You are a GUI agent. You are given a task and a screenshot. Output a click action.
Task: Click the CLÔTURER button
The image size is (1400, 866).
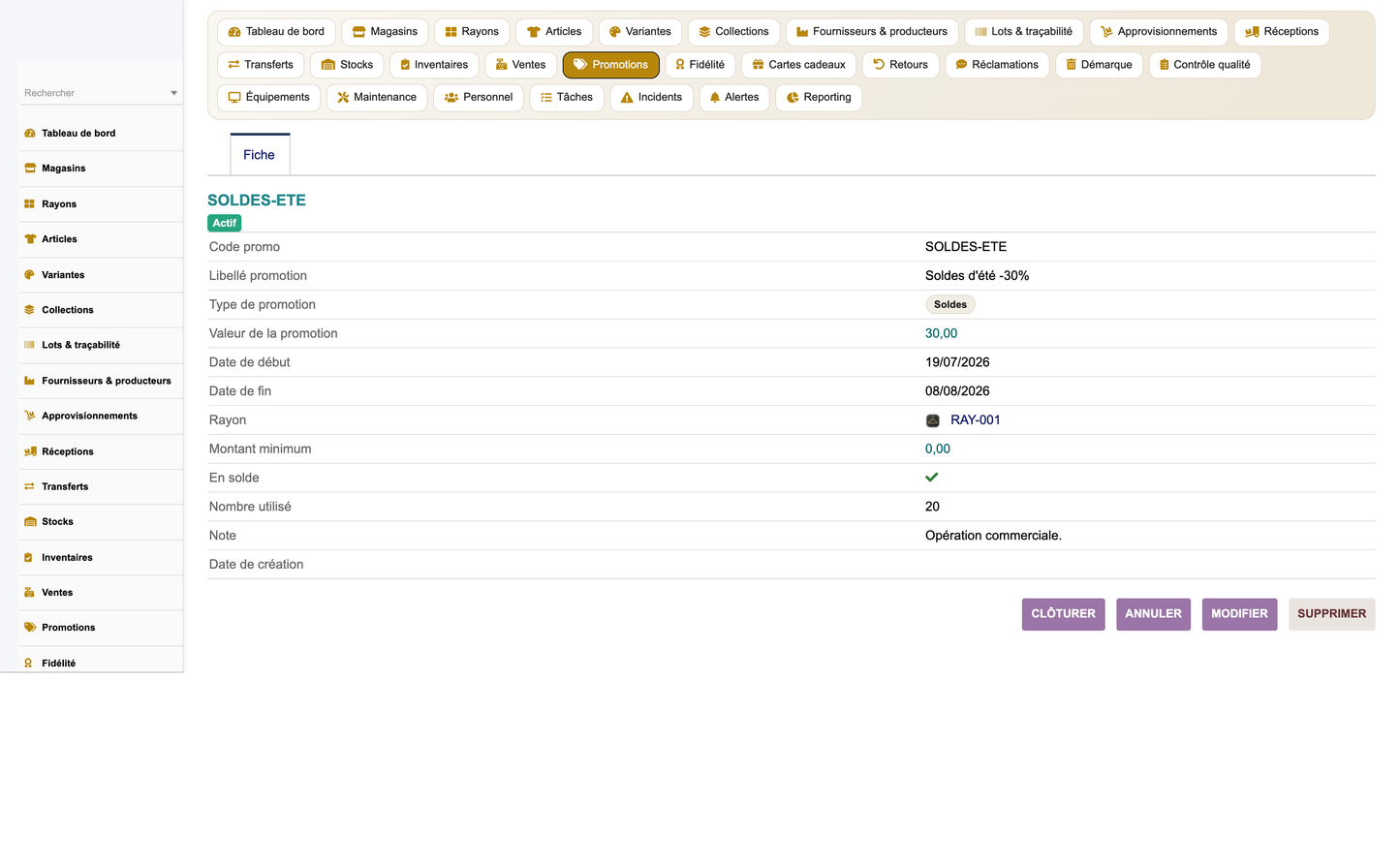(1063, 614)
